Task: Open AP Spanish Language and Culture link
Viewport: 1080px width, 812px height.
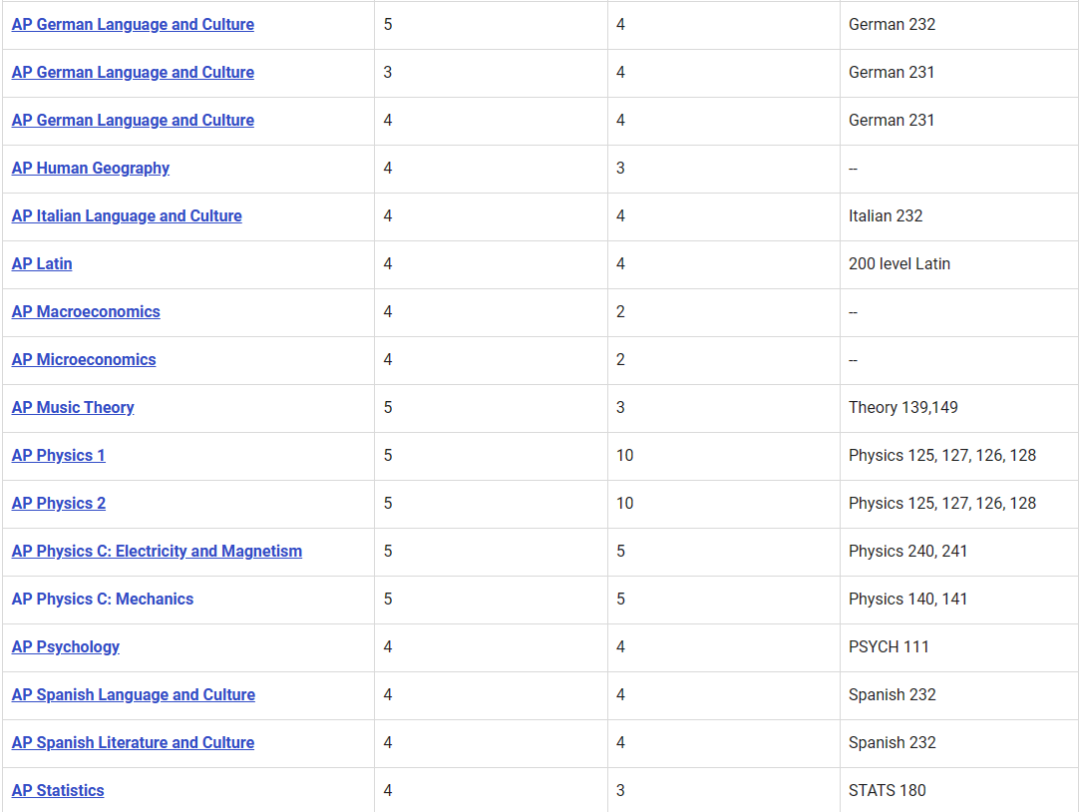Action: (x=133, y=695)
